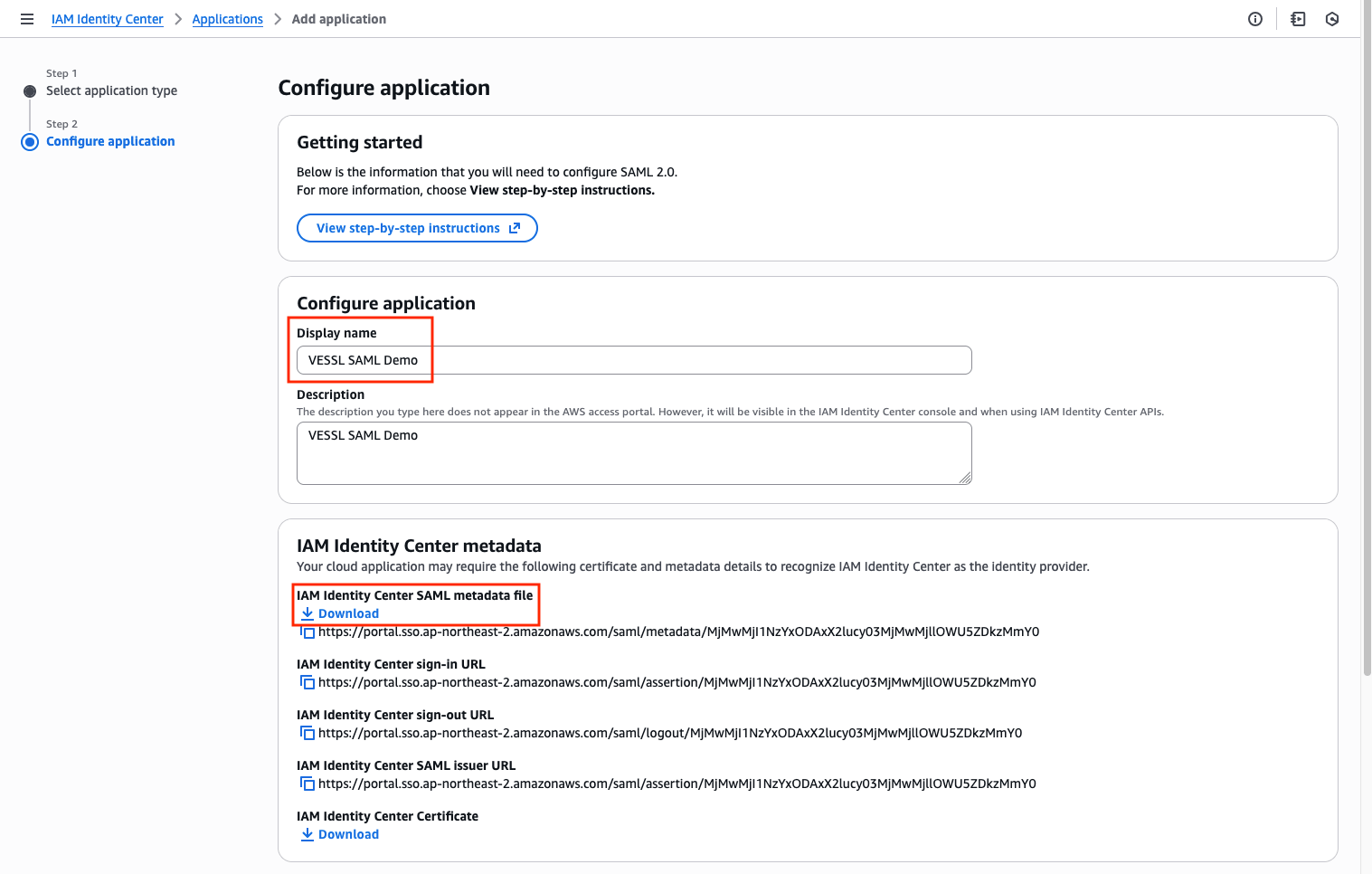Image resolution: width=1372 pixels, height=874 pixels.
Task: Click the hexagon settings icon at top right
Action: [x=1332, y=19]
